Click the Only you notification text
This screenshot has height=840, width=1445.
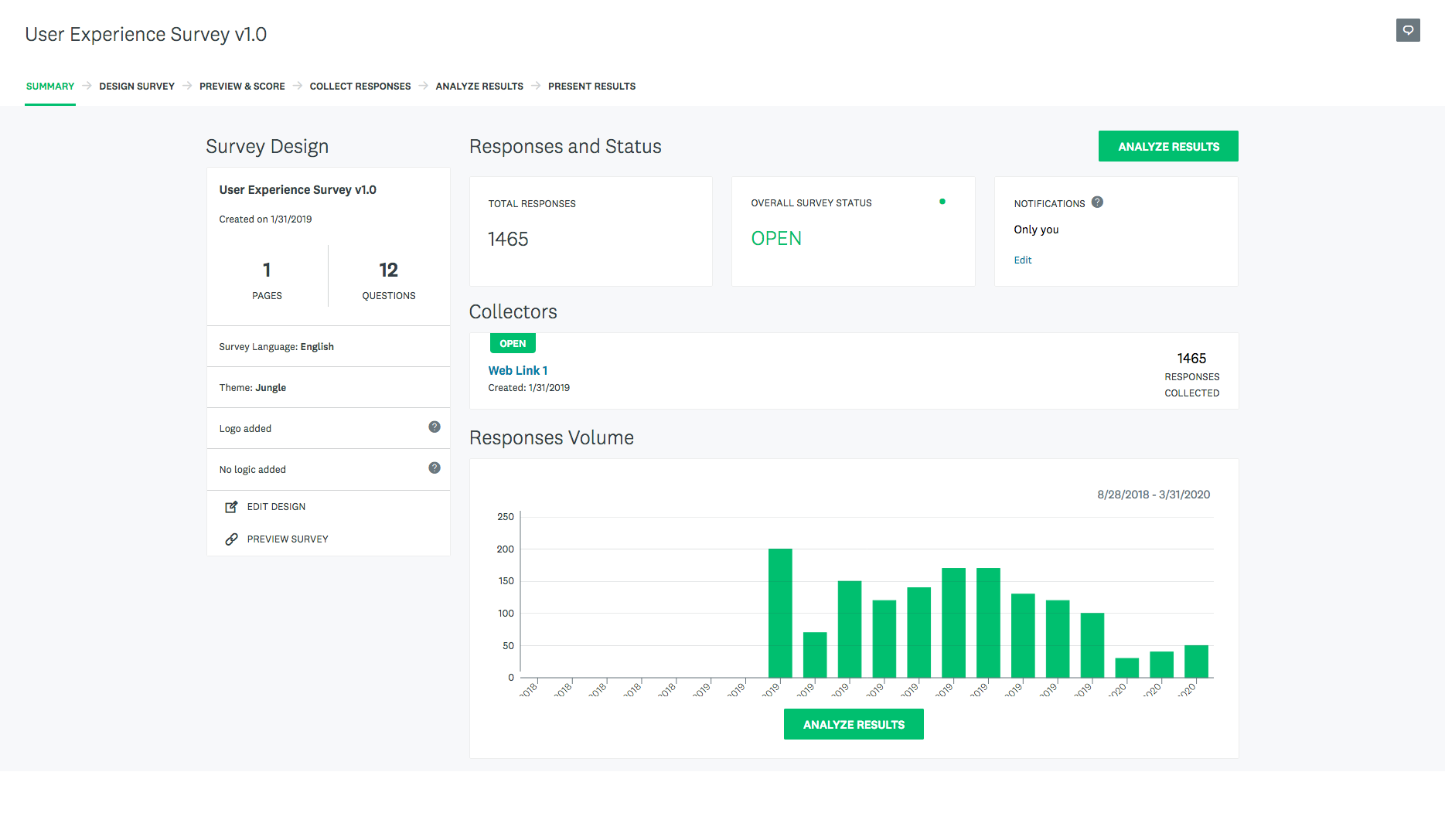click(1036, 230)
